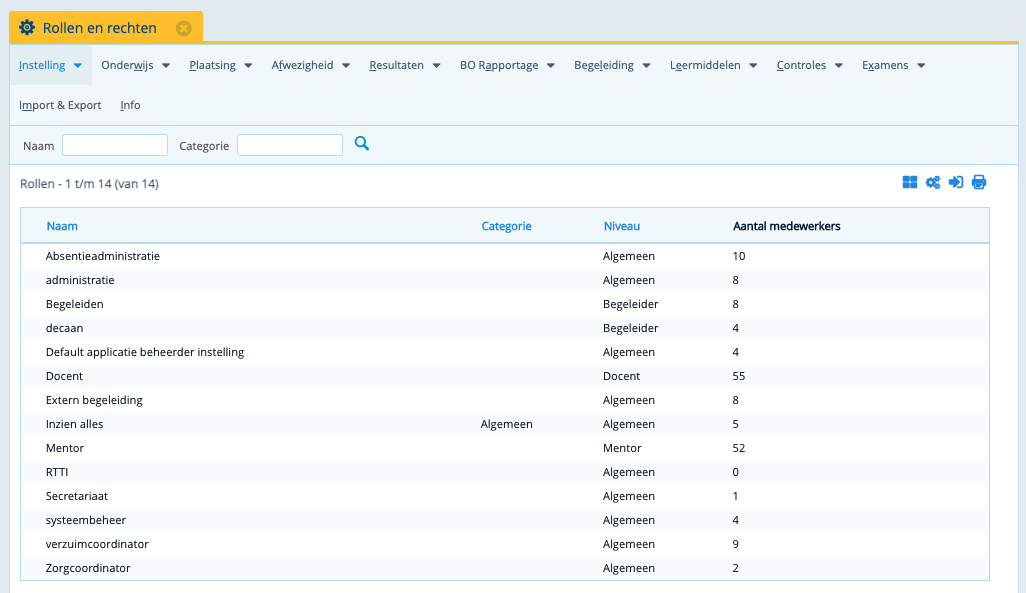1026x593 pixels.
Task: Open the grid view icon
Action: 910,182
